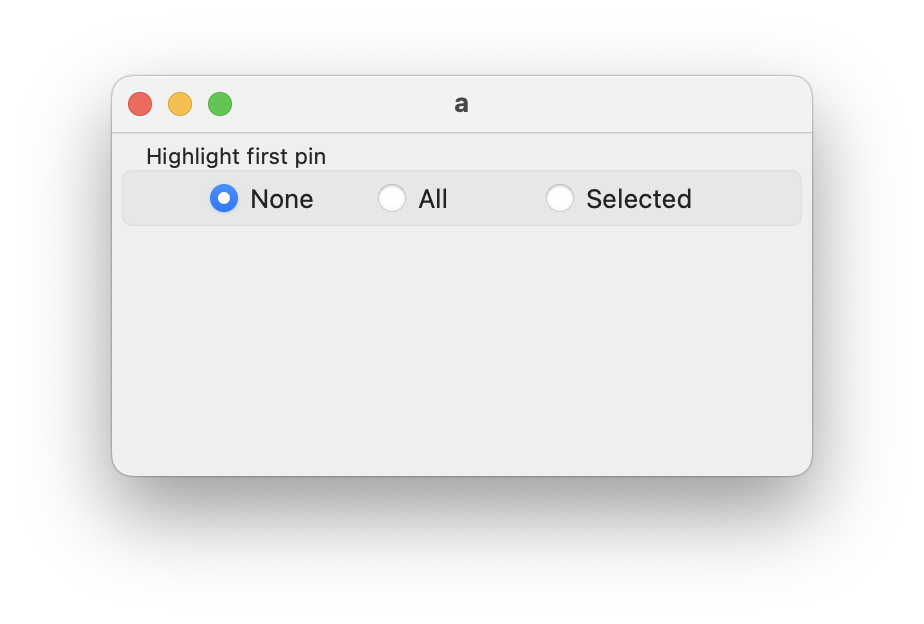Screen dimensions: 924x624
Task: Click radio group space between None and All
Action: (x=346, y=198)
